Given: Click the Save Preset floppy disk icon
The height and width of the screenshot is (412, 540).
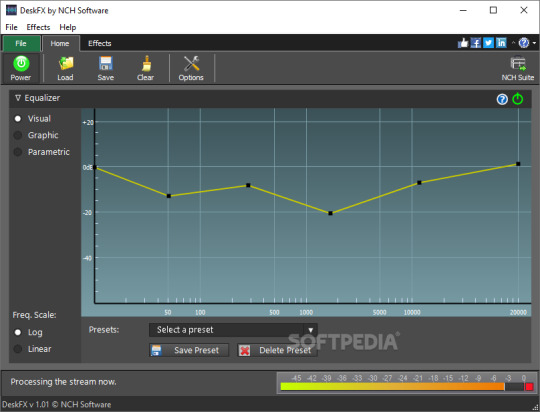Looking at the screenshot, I should pyautogui.click(x=156, y=350).
